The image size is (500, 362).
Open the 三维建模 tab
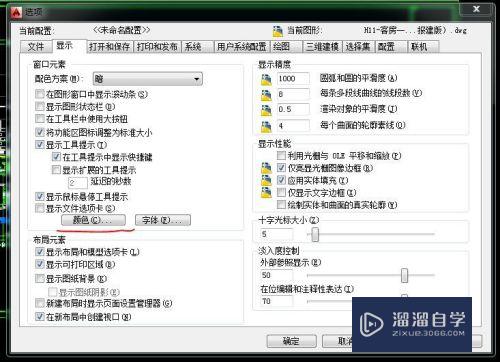[x=322, y=47]
